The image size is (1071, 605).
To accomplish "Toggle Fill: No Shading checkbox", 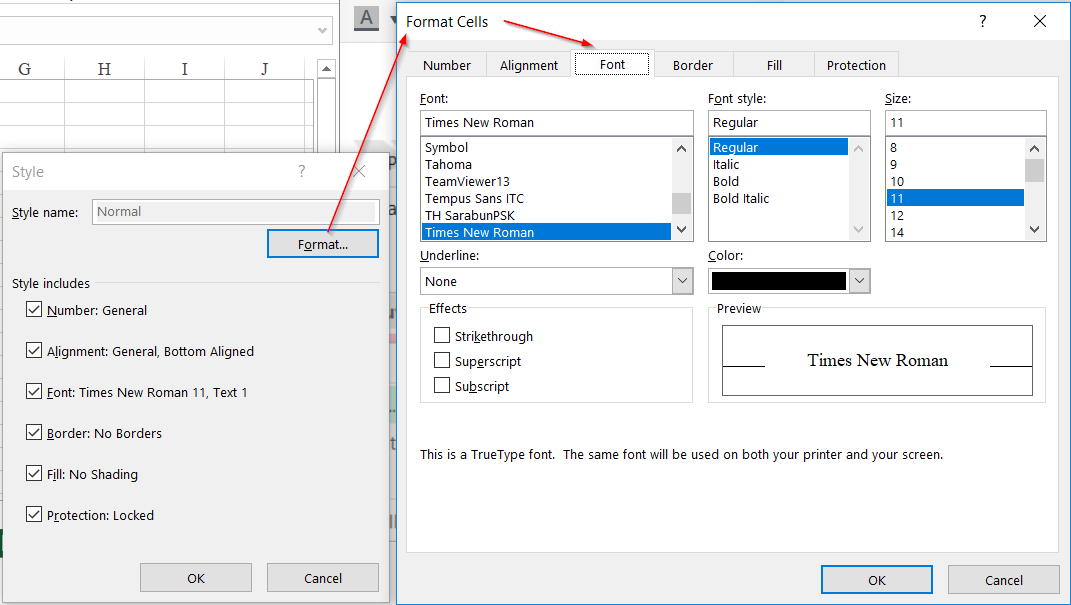I will 33,473.
